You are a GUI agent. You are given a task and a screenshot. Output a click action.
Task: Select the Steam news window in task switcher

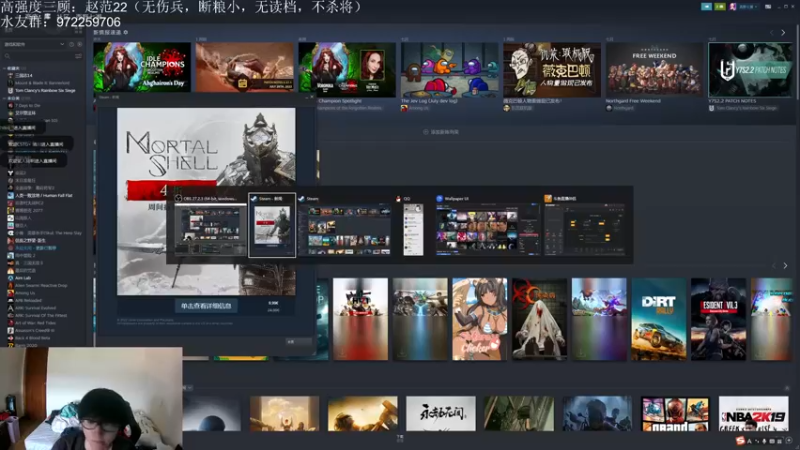click(272, 225)
